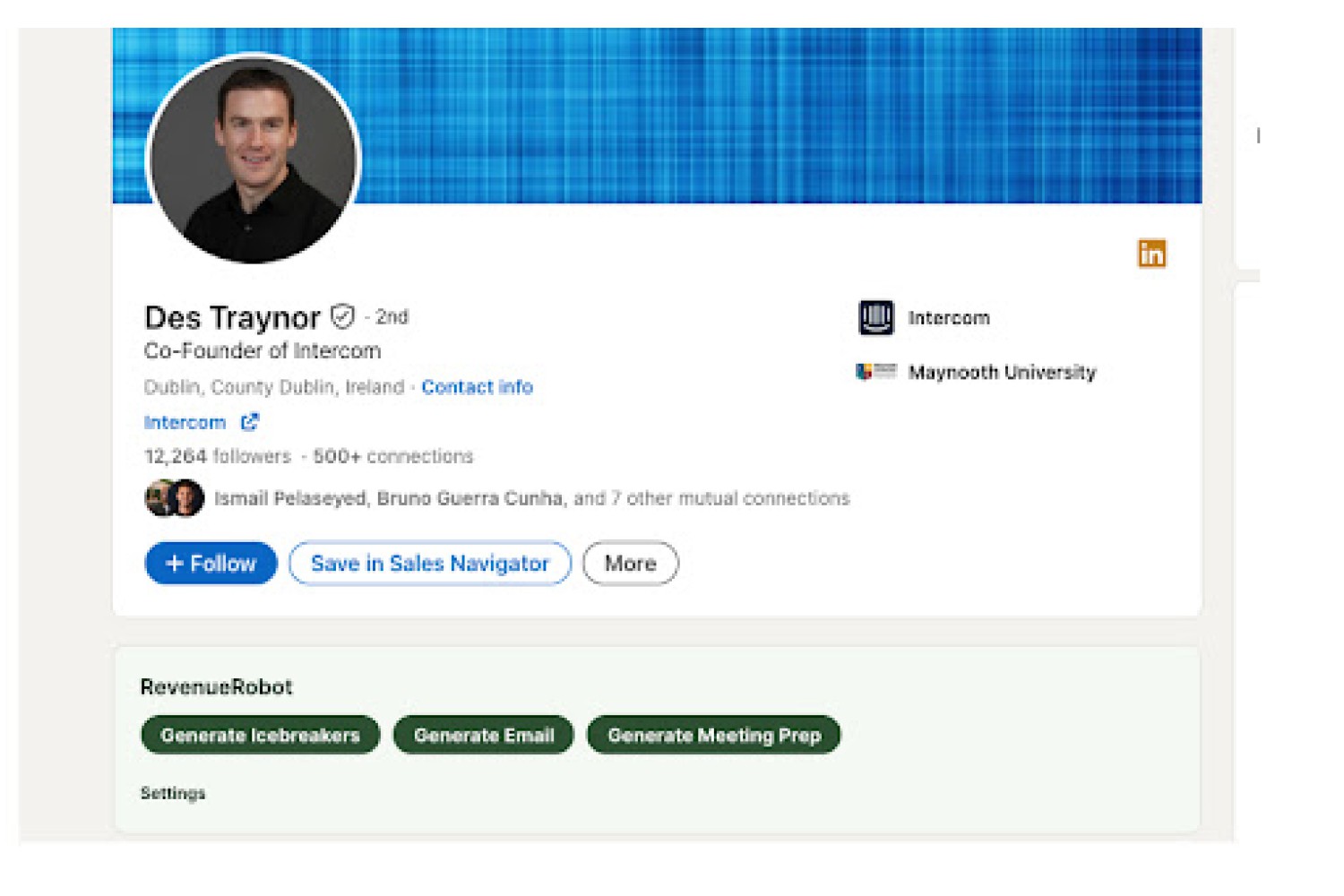Viewport: 1344px width, 896px height.
Task: Open the Contact info link
Action: pos(478,386)
